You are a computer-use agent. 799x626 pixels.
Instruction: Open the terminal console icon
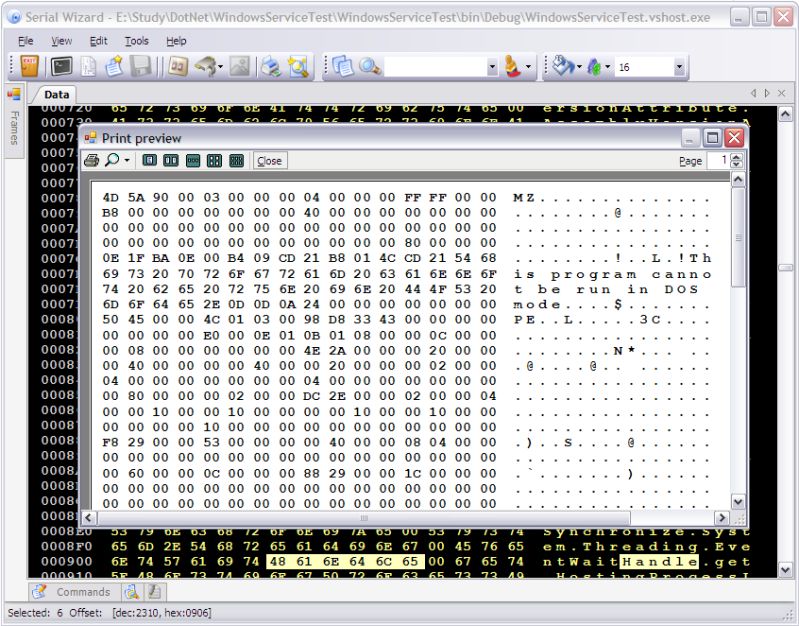(62, 66)
